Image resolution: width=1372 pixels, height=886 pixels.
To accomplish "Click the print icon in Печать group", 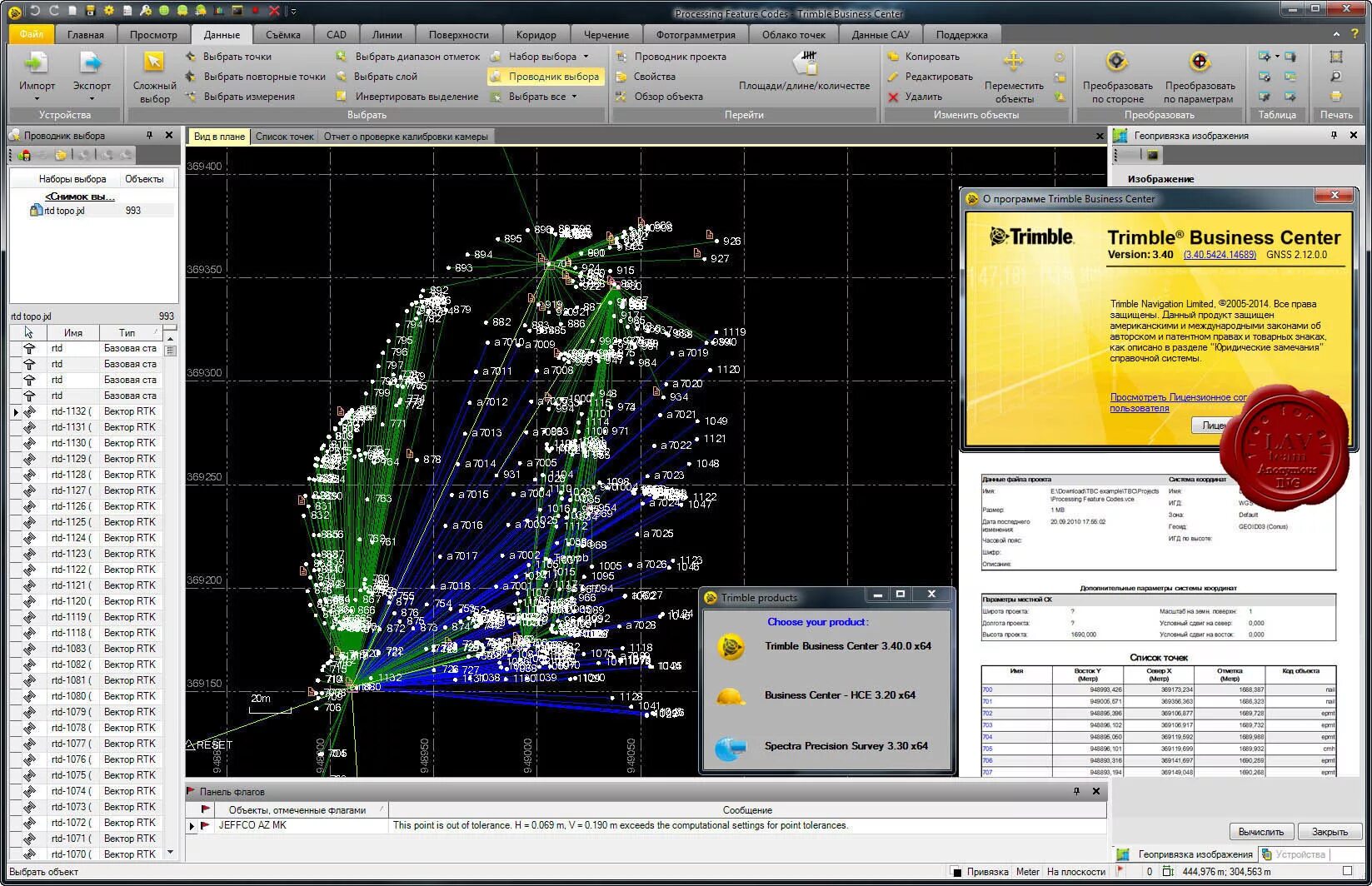I will tap(1335, 96).
